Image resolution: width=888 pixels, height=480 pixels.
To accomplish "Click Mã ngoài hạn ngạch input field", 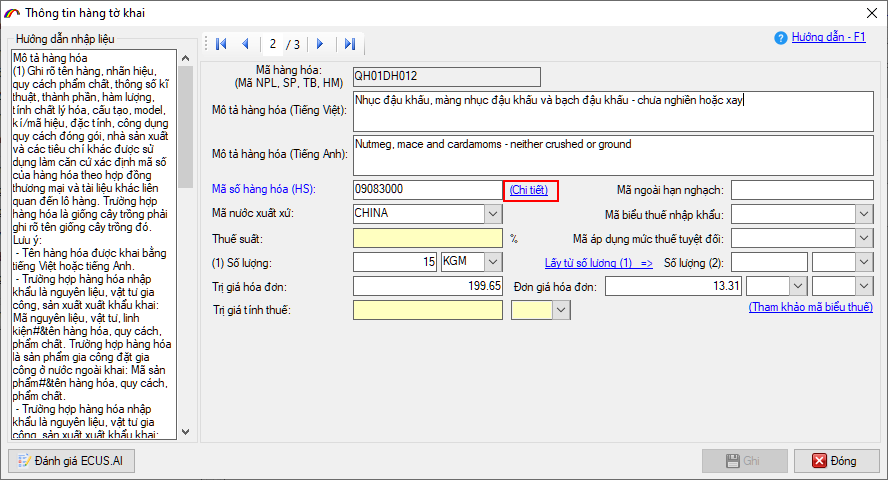I will 802,190.
